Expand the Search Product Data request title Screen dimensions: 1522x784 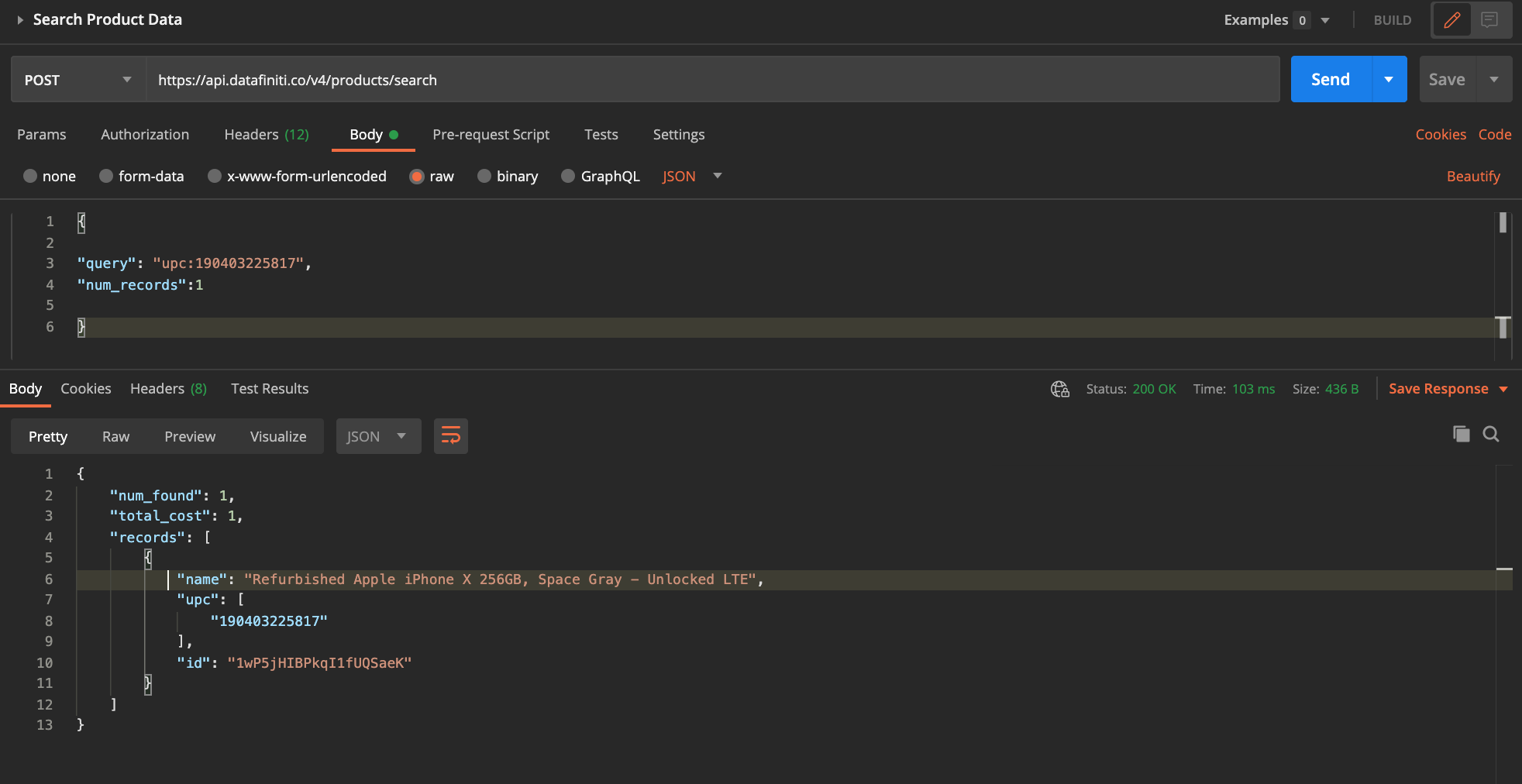[x=21, y=20]
